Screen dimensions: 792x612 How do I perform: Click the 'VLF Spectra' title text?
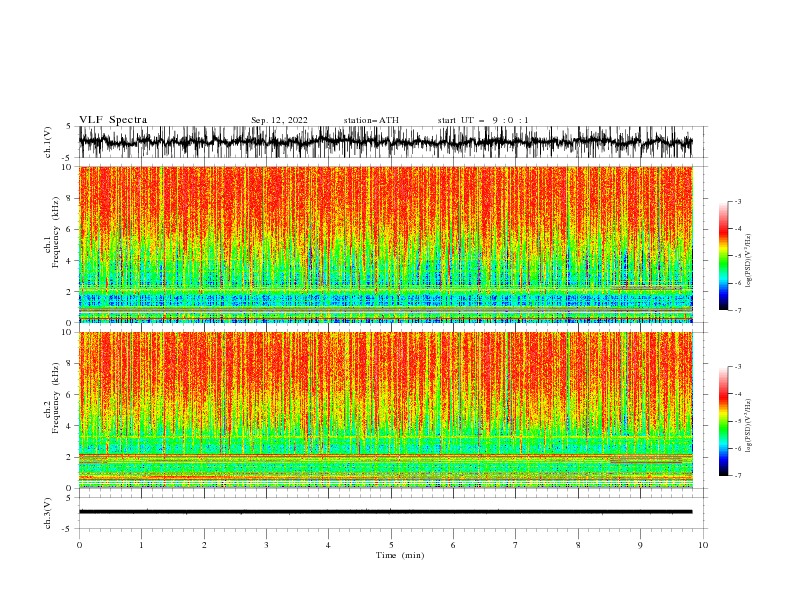(x=113, y=120)
